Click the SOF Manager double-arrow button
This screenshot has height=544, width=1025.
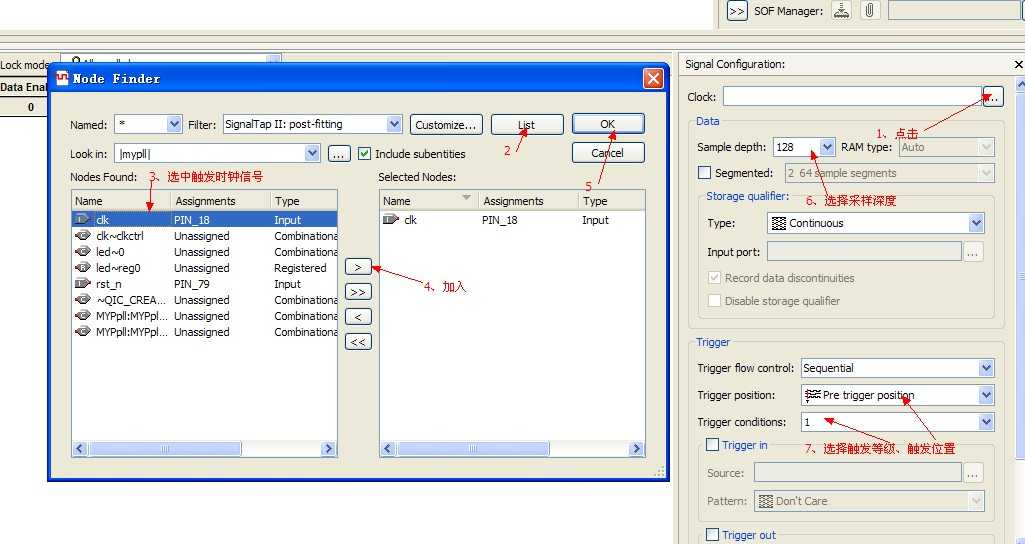(x=737, y=11)
